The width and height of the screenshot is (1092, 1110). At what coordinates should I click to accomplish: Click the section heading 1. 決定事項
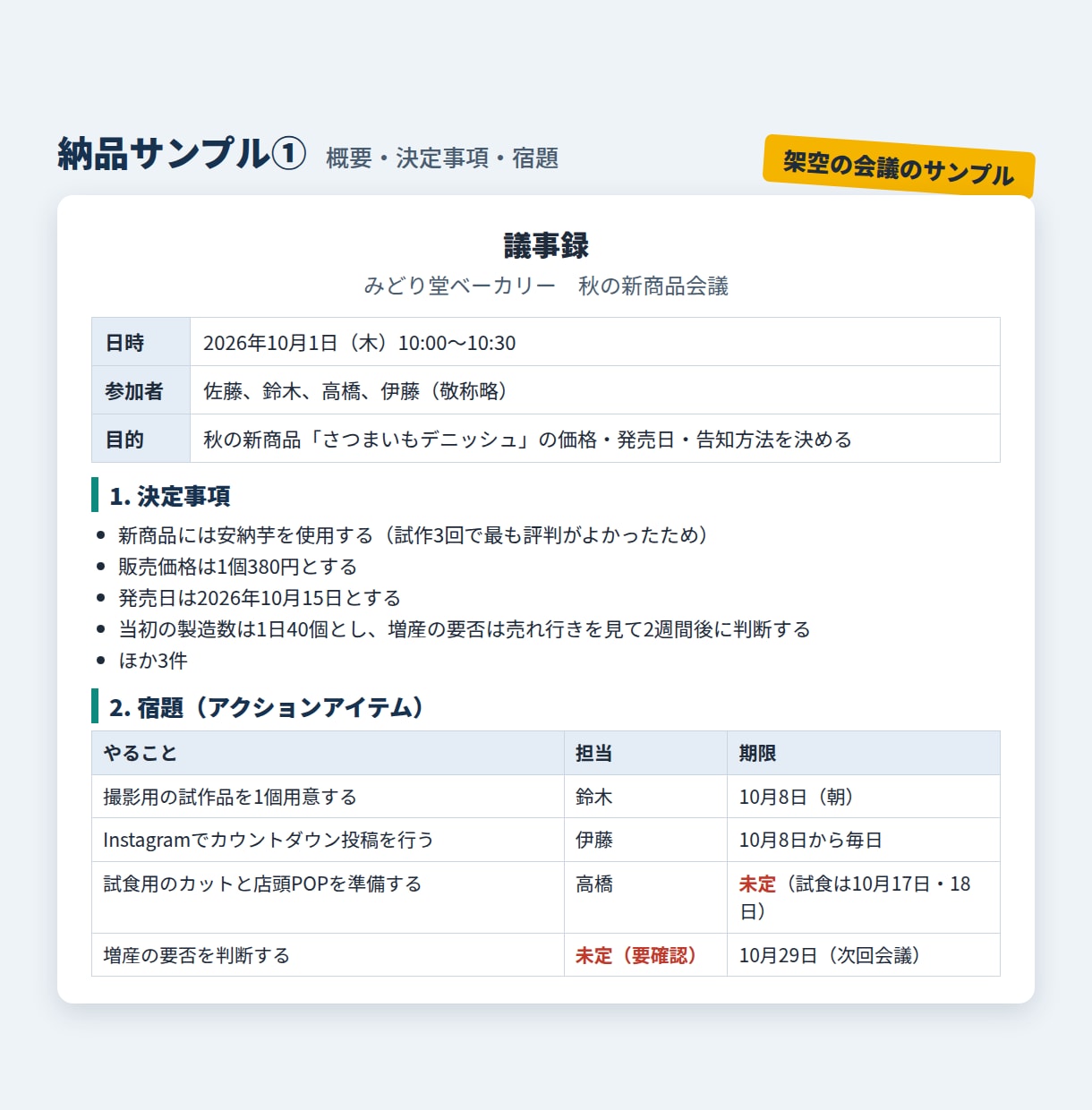click(170, 496)
